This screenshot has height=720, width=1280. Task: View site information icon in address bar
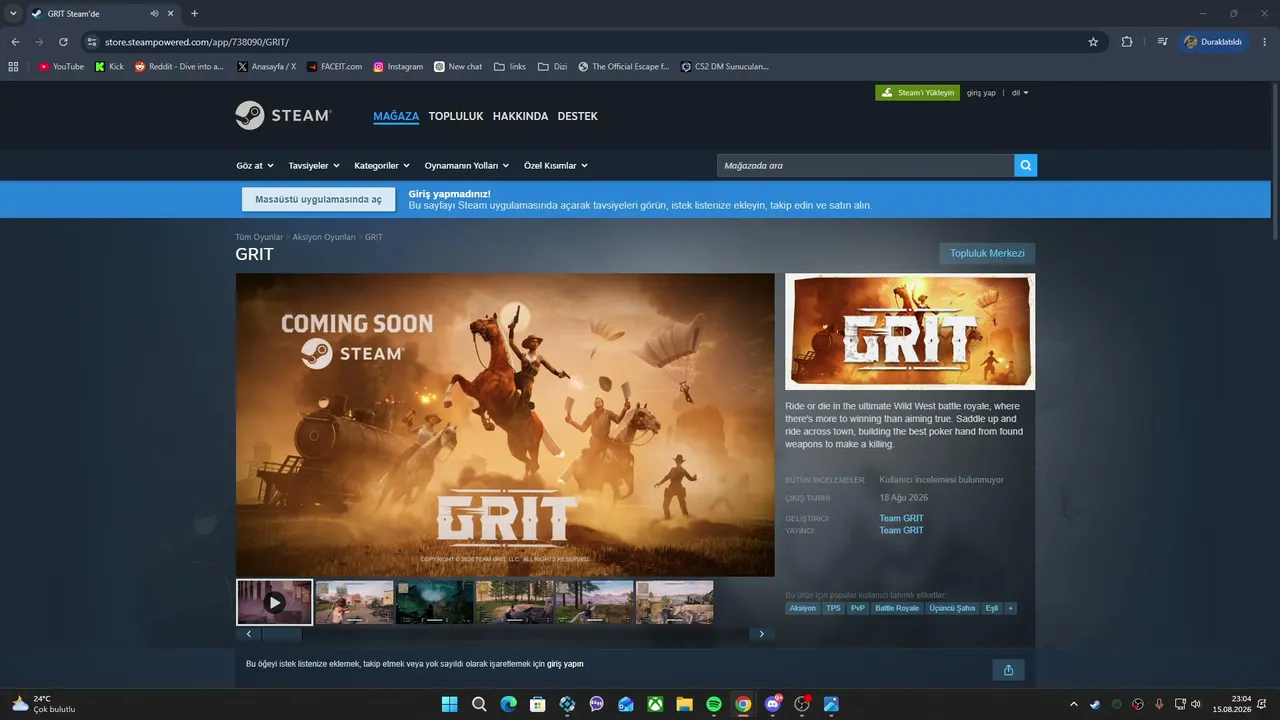pyautogui.click(x=92, y=42)
